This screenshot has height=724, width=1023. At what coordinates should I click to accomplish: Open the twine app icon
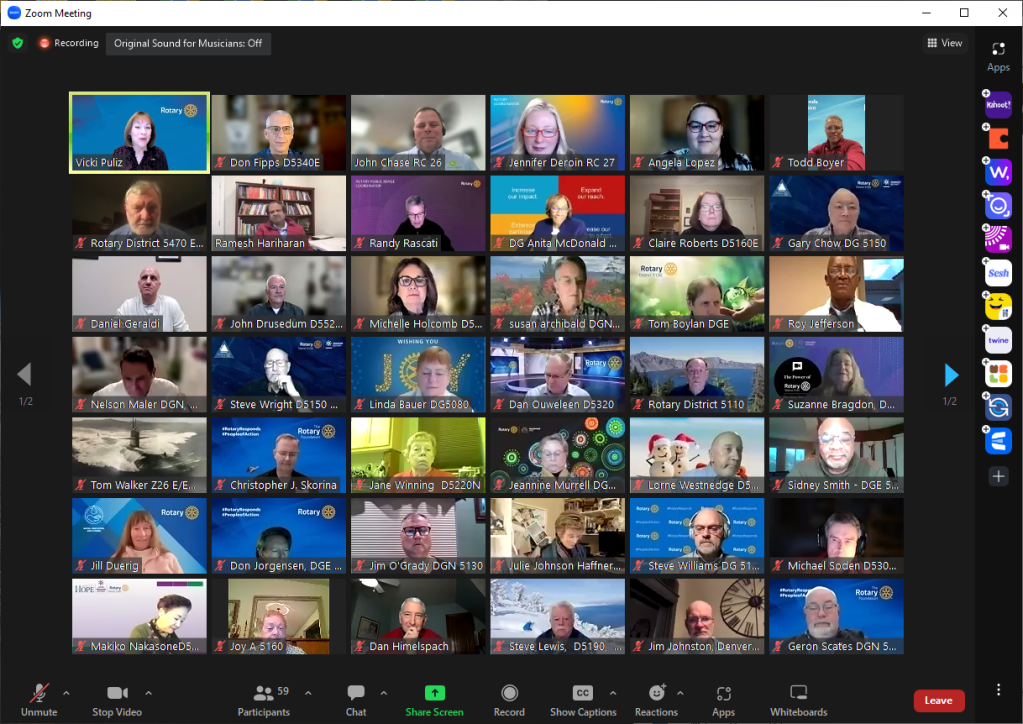pyautogui.click(x=998, y=340)
